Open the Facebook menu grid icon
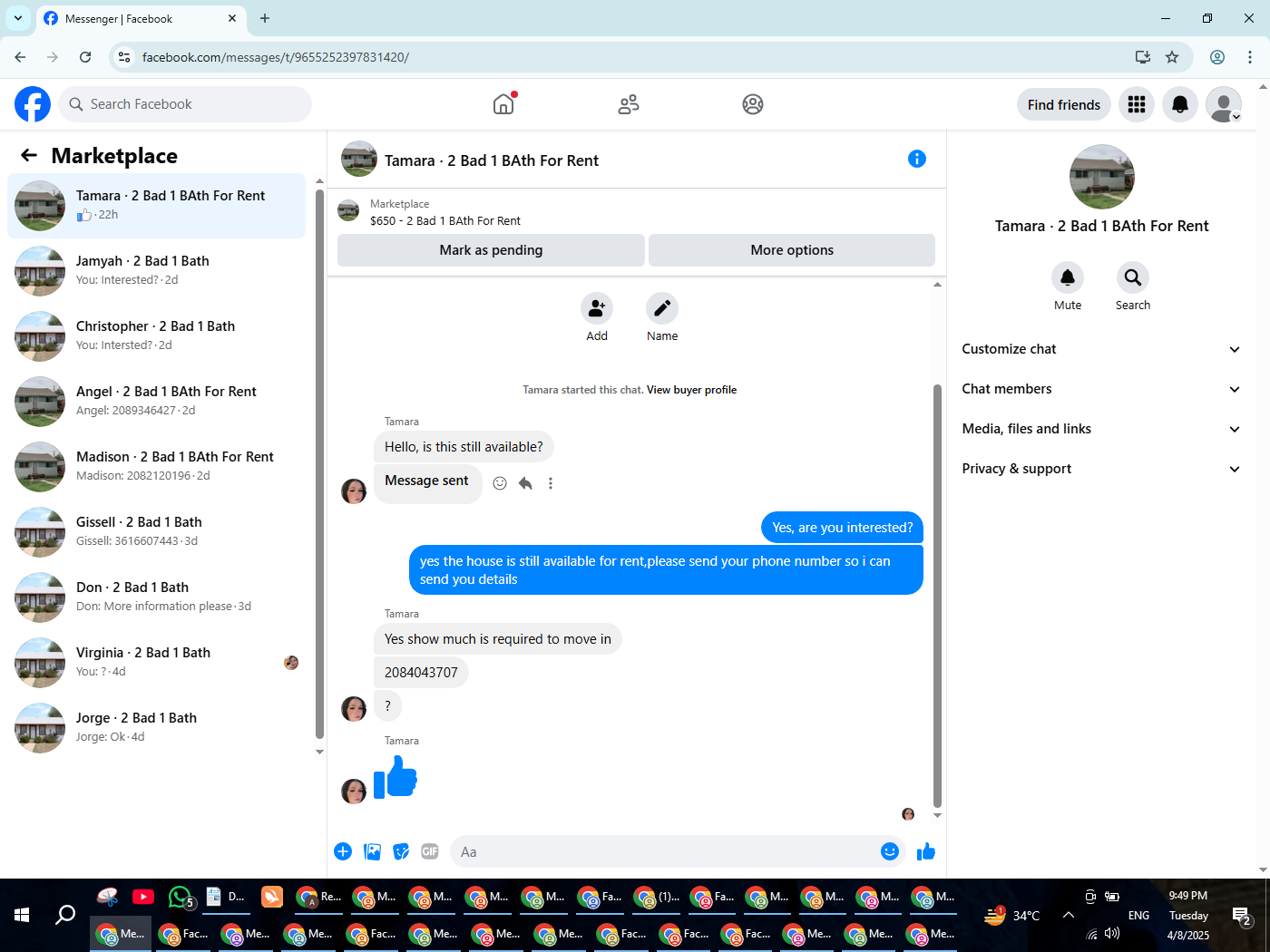 (1137, 104)
